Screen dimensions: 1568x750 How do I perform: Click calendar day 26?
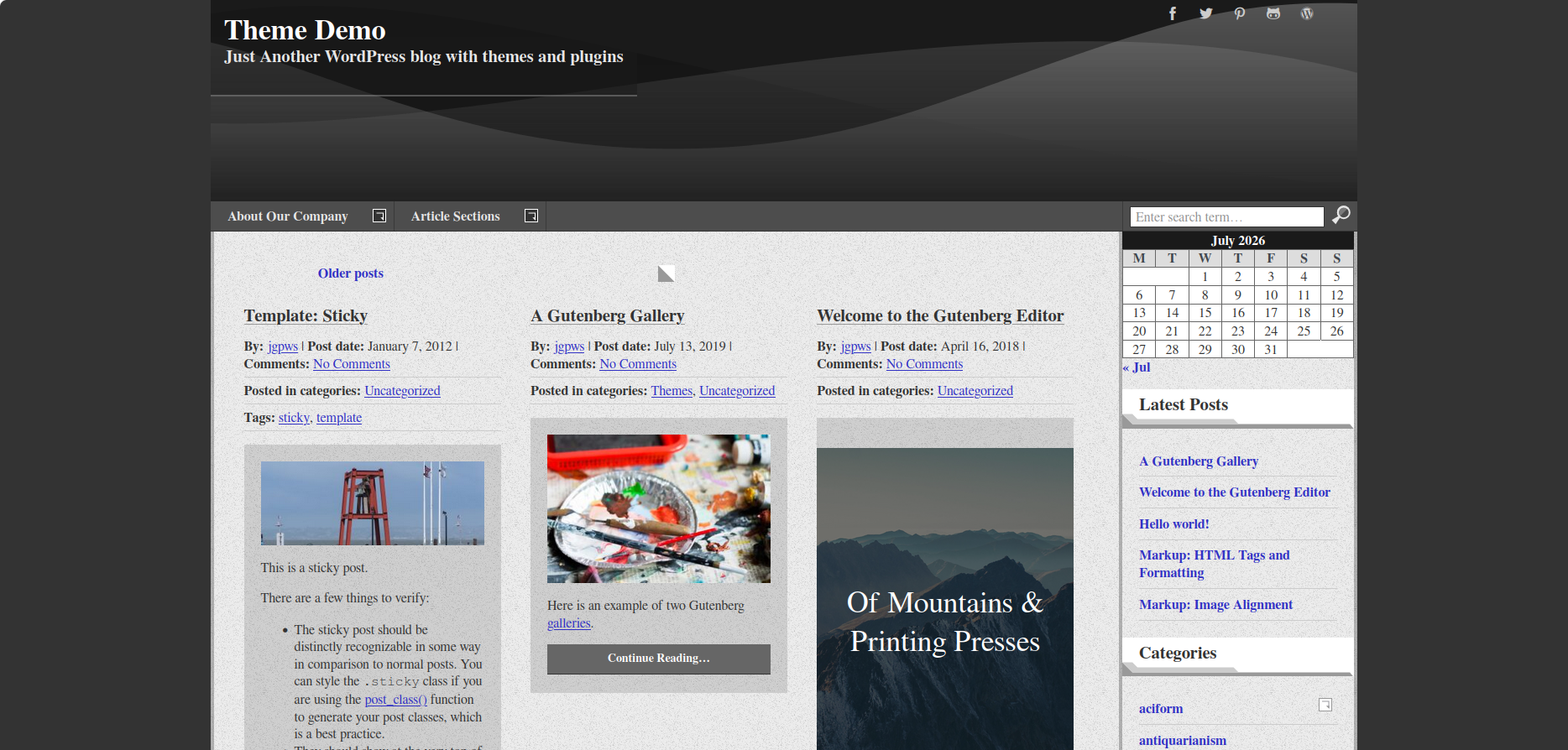pos(1337,331)
